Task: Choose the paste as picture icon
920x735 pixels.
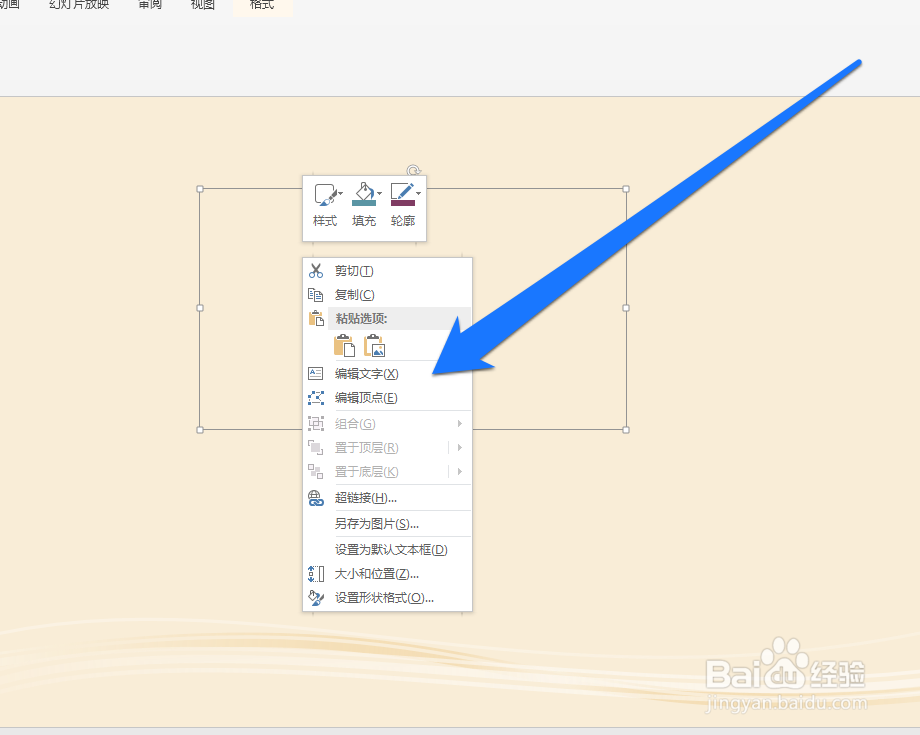Action: [x=374, y=346]
